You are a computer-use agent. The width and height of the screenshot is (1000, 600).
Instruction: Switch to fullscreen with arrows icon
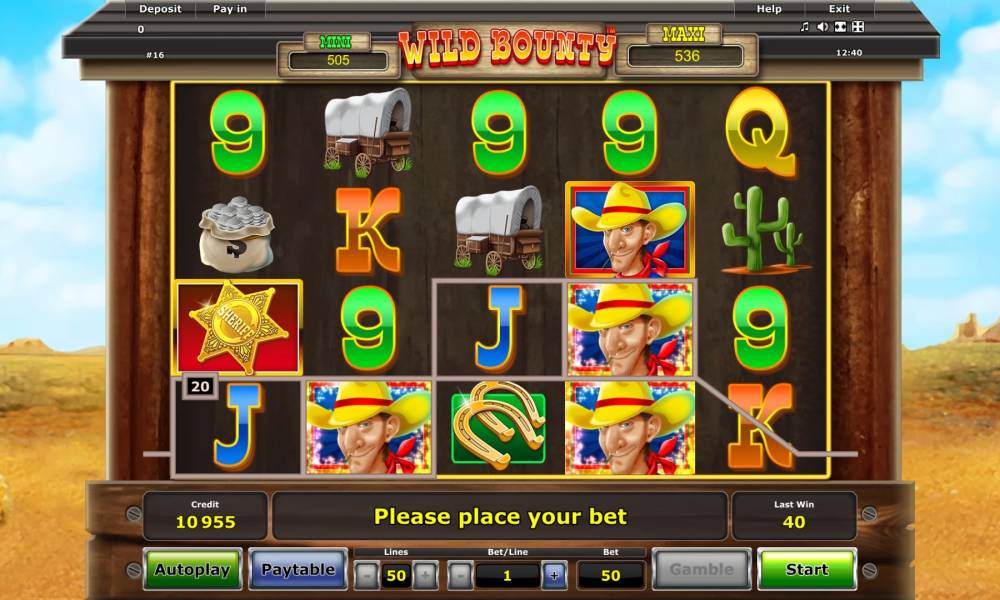click(x=858, y=26)
